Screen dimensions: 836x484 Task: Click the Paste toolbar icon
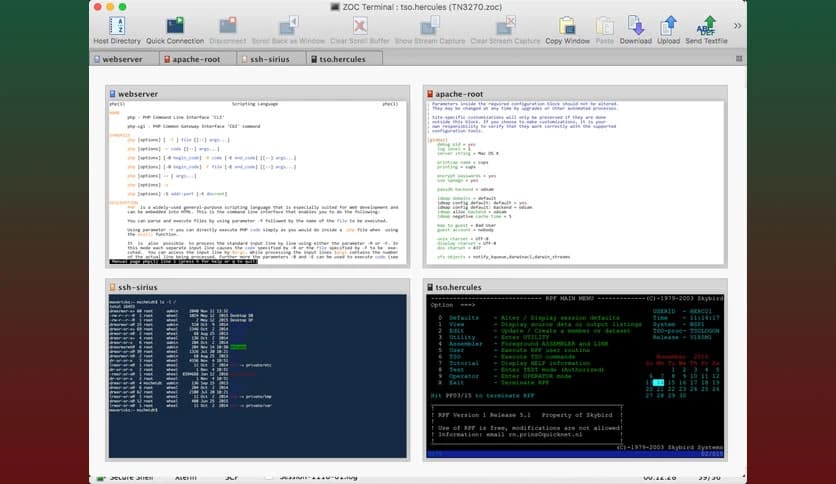click(x=604, y=26)
